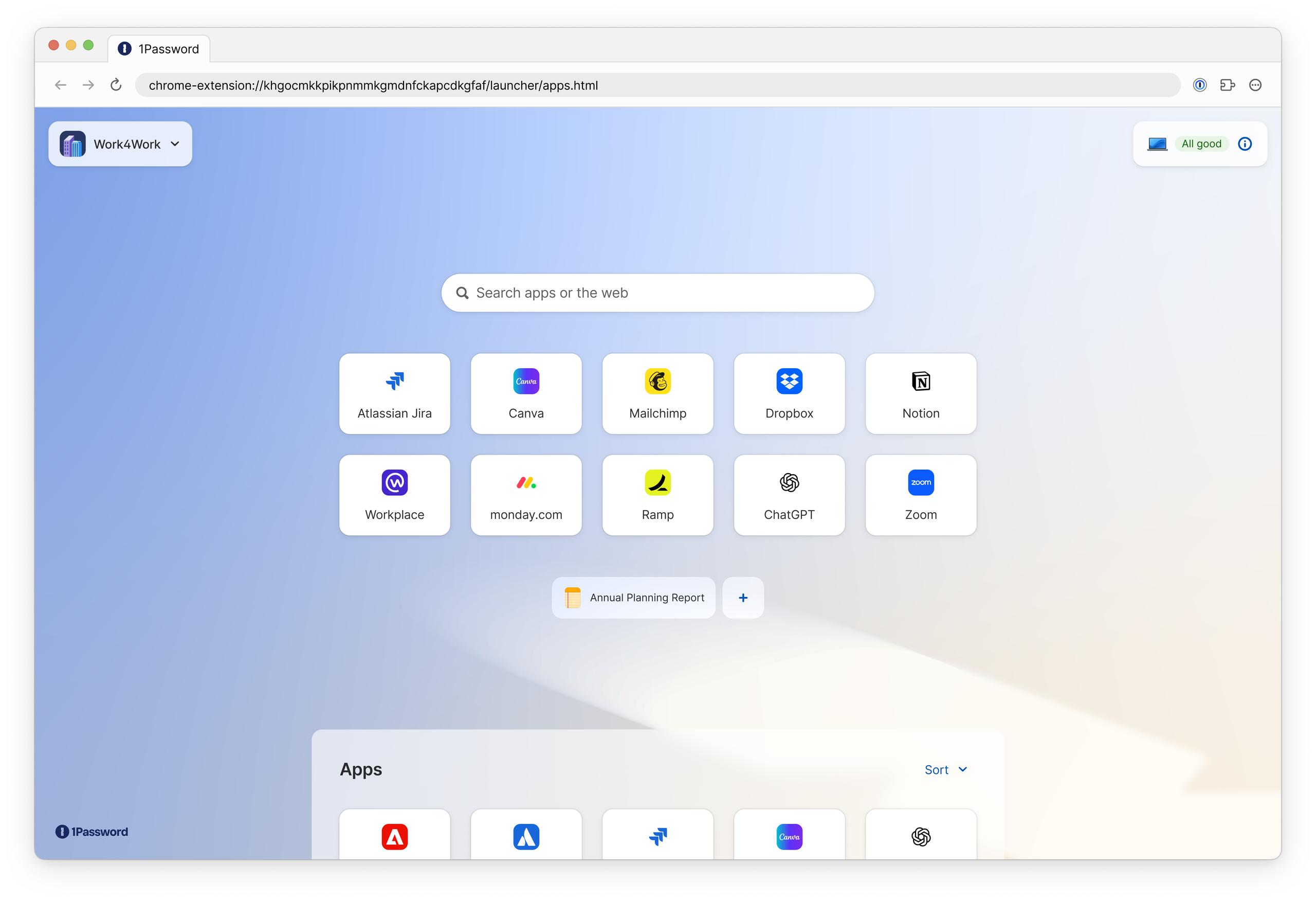
Task: Click the 1Password extension icon in the toolbar
Action: [1200, 85]
